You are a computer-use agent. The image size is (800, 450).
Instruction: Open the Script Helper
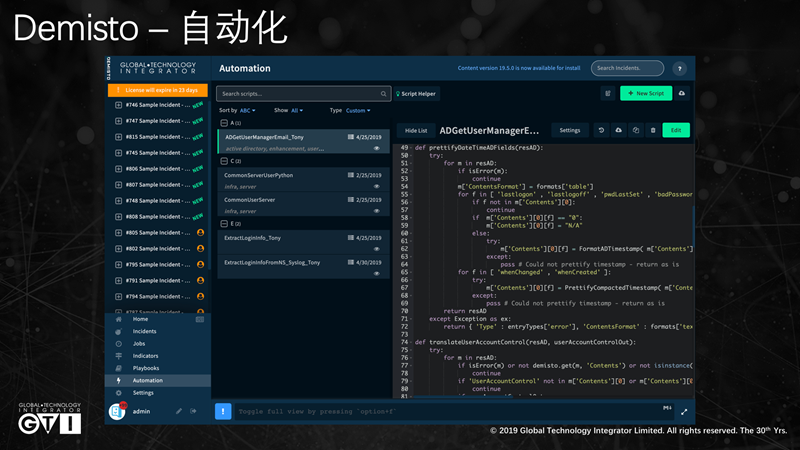[x=416, y=94]
